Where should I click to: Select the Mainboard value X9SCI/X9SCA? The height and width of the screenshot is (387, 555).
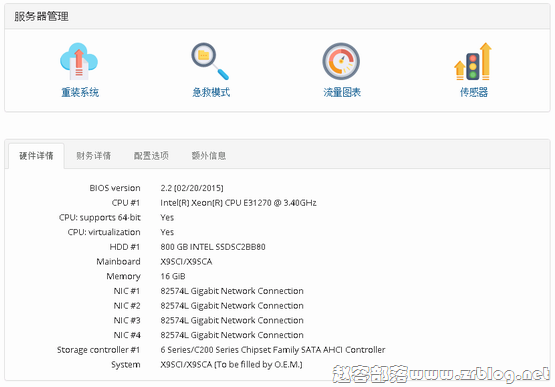point(186,262)
